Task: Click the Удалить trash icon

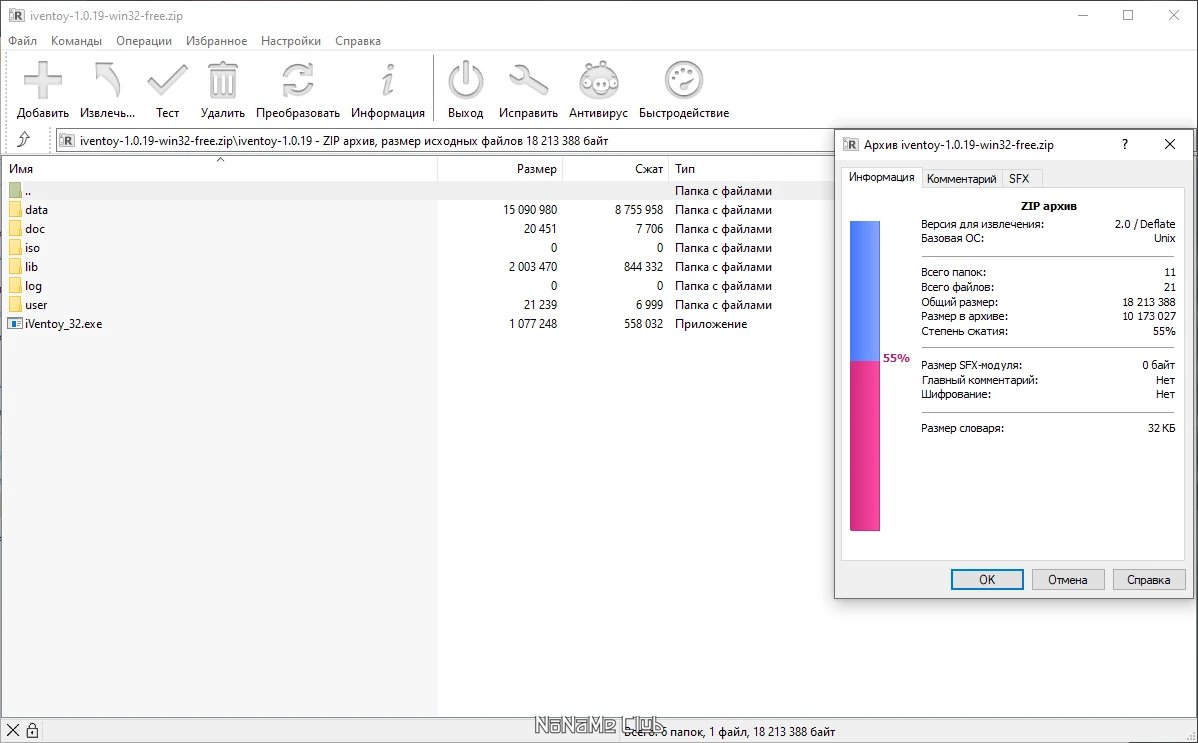Action: point(222,80)
